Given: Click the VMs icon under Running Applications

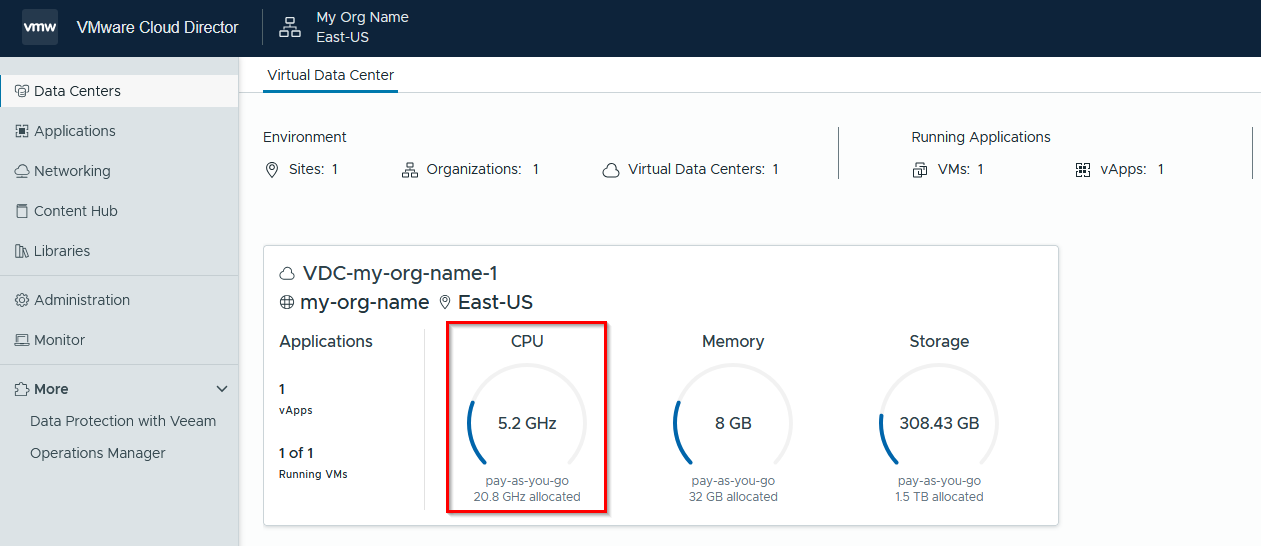Looking at the screenshot, I should coord(920,170).
